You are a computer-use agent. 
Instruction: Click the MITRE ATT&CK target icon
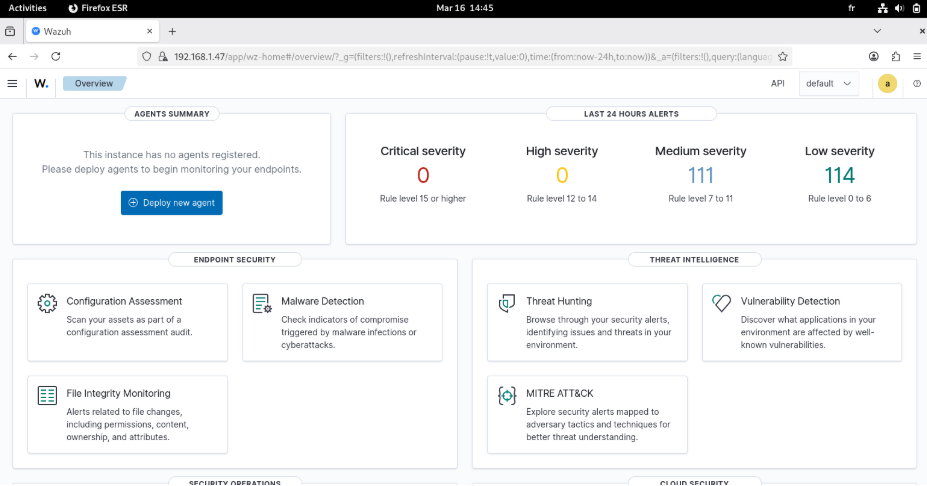click(507, 396)
